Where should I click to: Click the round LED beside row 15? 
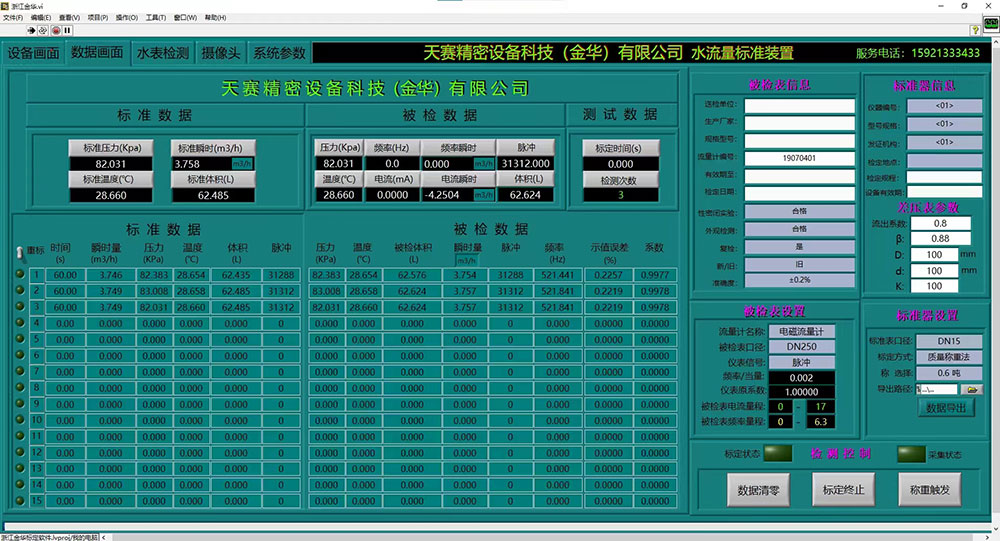point(20,501)
